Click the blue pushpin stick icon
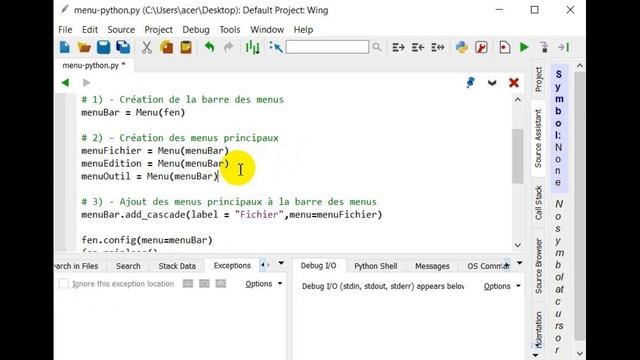This screenshot has width=640, height=360. click(470, 82)
